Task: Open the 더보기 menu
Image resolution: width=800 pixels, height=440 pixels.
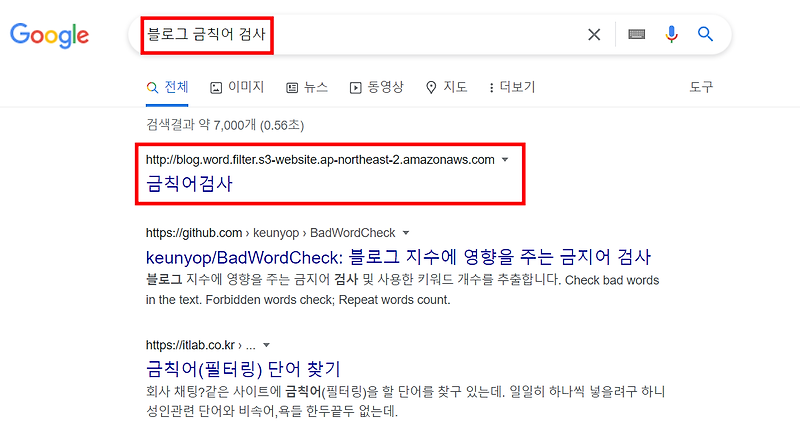Action: [512, 87]
